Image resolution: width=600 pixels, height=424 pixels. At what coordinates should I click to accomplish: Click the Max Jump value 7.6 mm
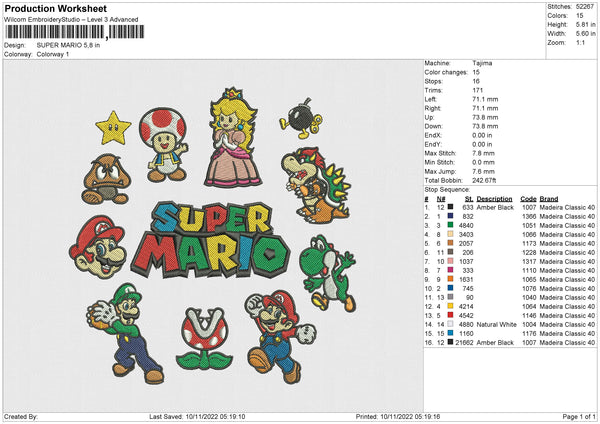[483, 171]
